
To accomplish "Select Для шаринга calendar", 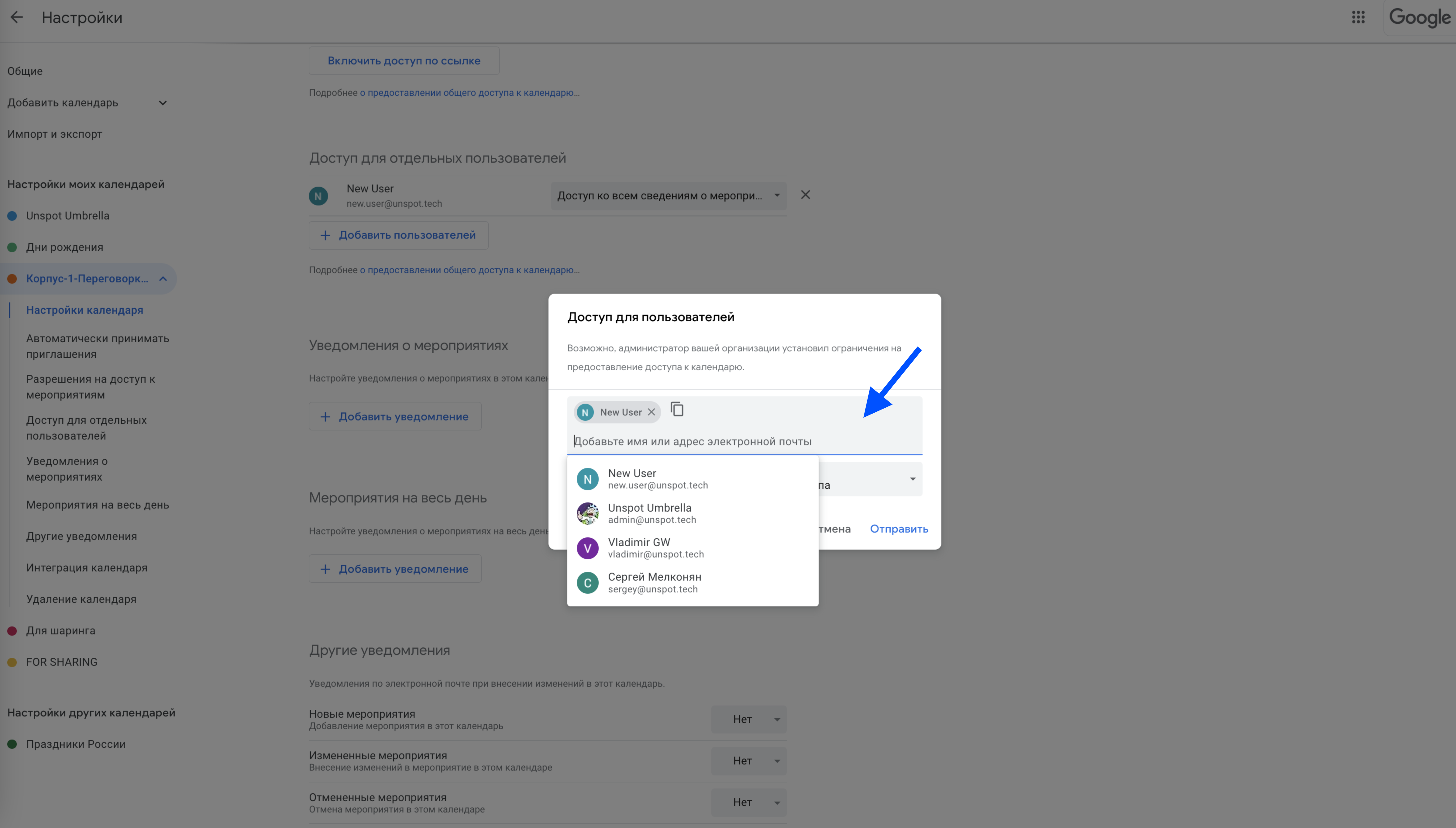I will (61, 631).
